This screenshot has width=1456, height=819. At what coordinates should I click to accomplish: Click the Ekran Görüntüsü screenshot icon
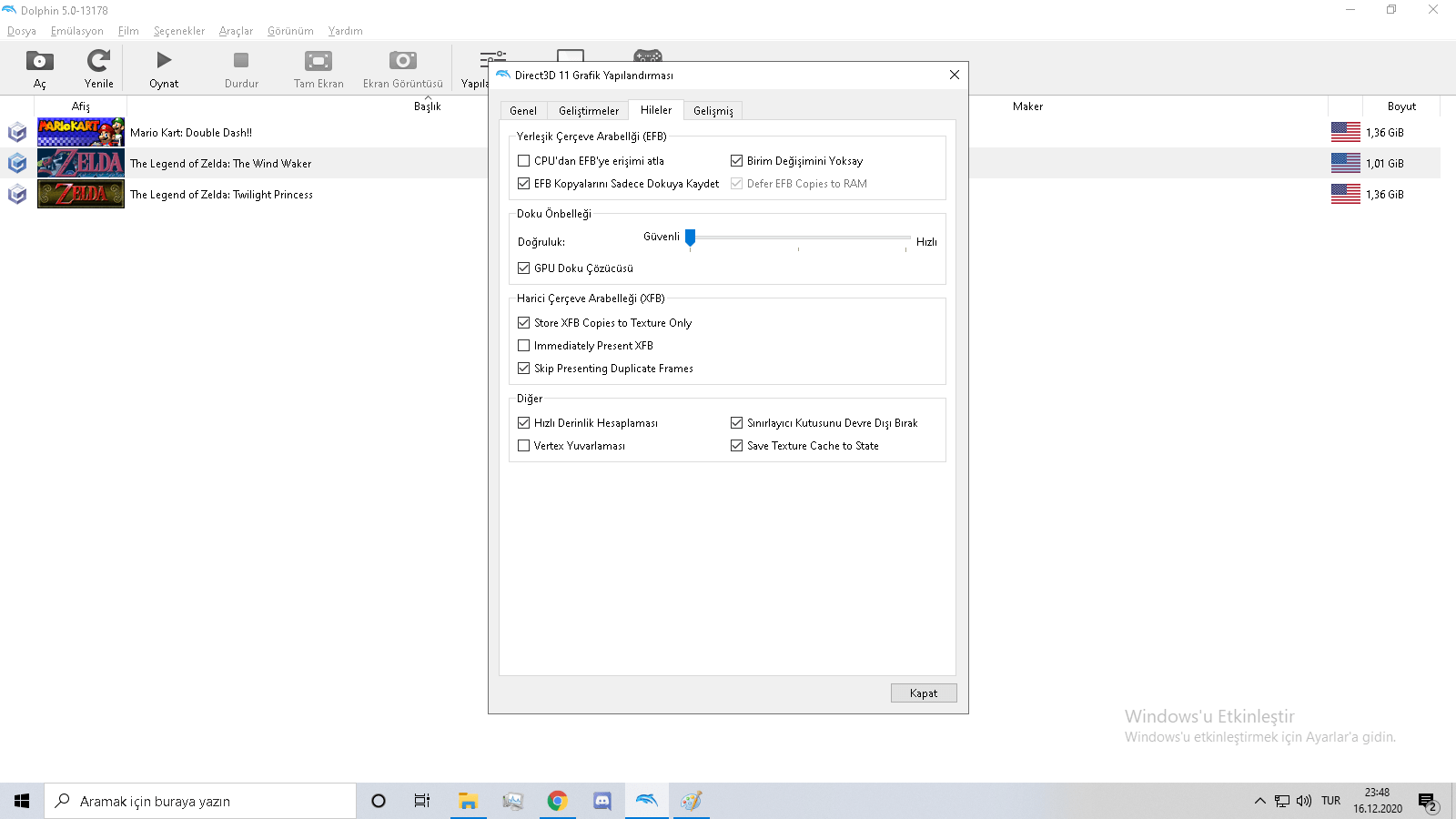(402, 61)
